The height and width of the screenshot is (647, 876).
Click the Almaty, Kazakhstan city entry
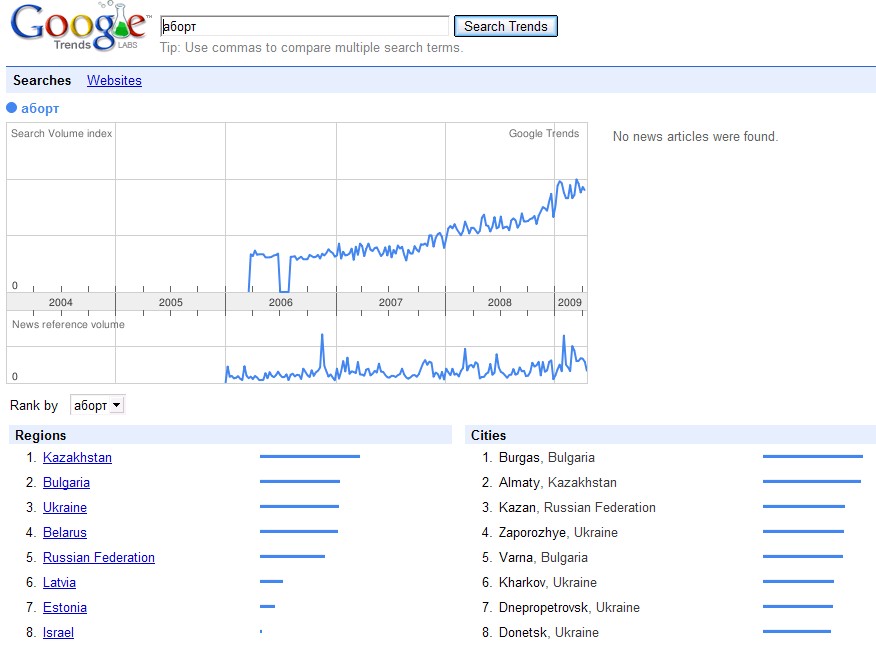tap(557, 482)
